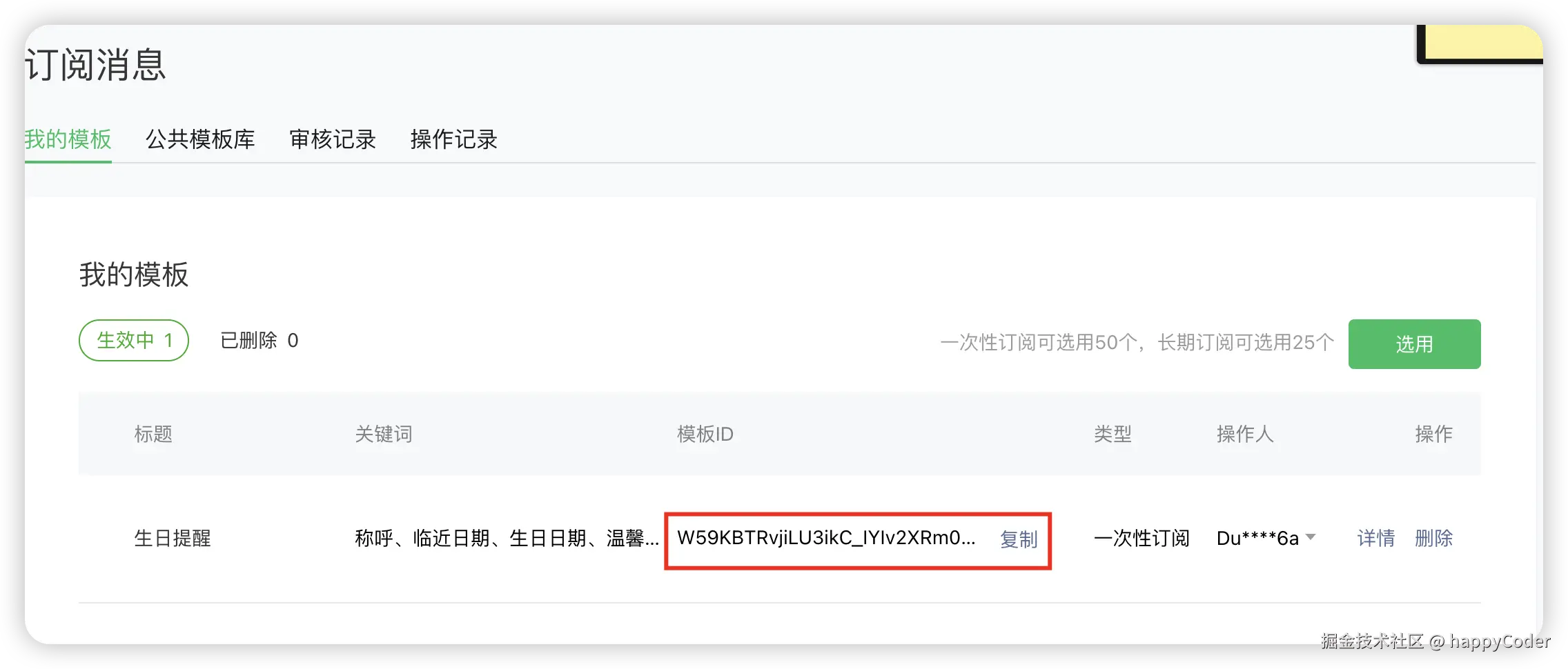The width and height of the screenshot is (1568, 669).
Task: Delete the 生日提醒 template via 删除
Action: [1433, 538]
